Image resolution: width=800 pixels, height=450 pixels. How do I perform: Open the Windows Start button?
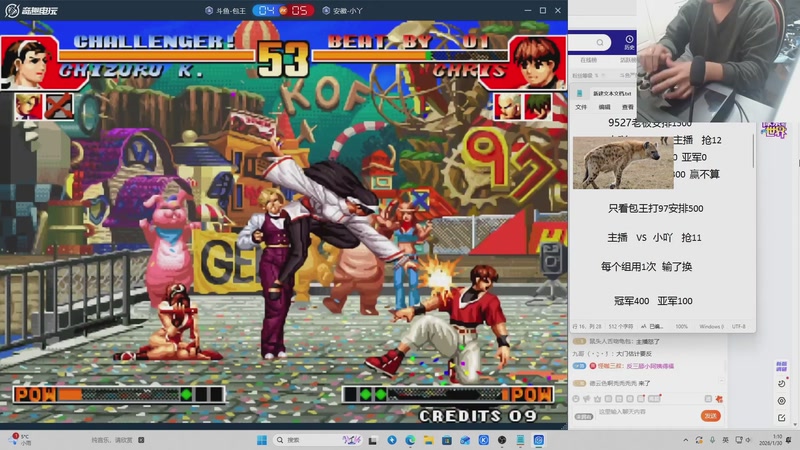tap(262, 440)
